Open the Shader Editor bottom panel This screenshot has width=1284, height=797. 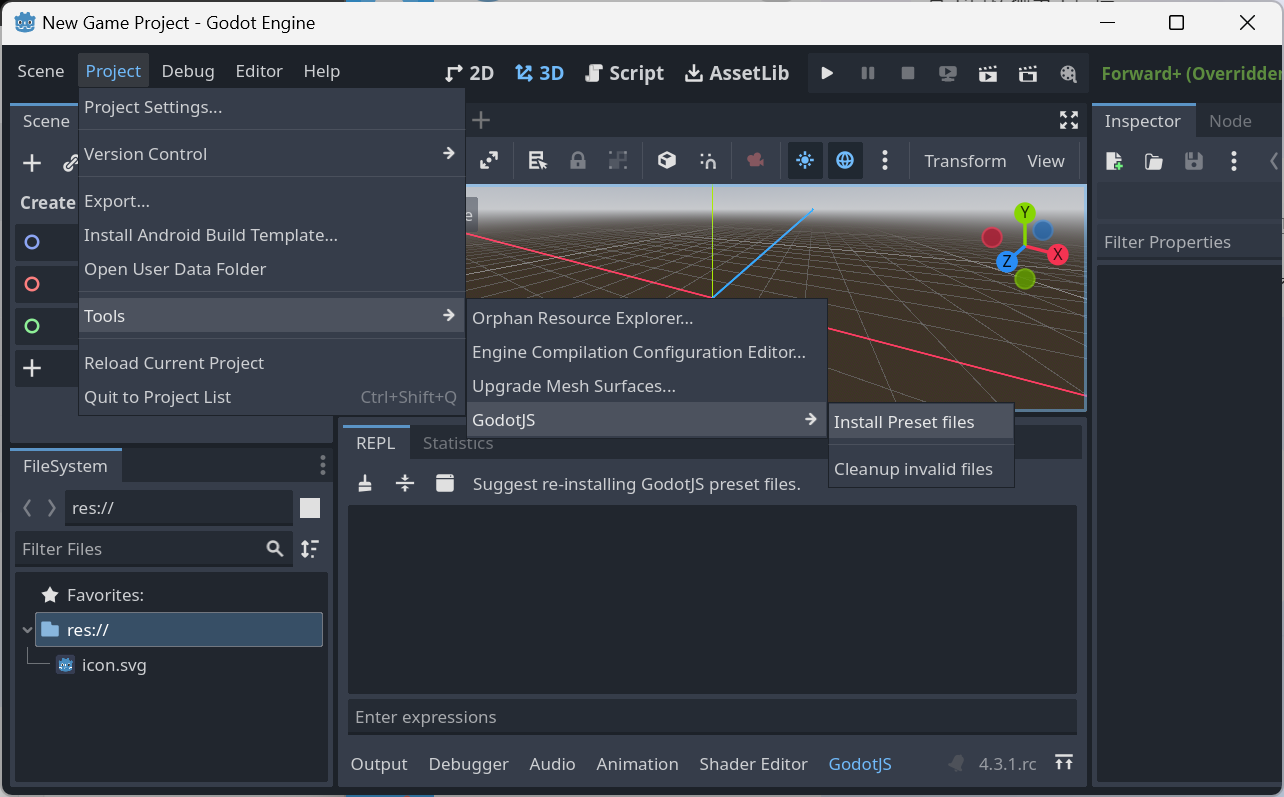tap(753, 764)
